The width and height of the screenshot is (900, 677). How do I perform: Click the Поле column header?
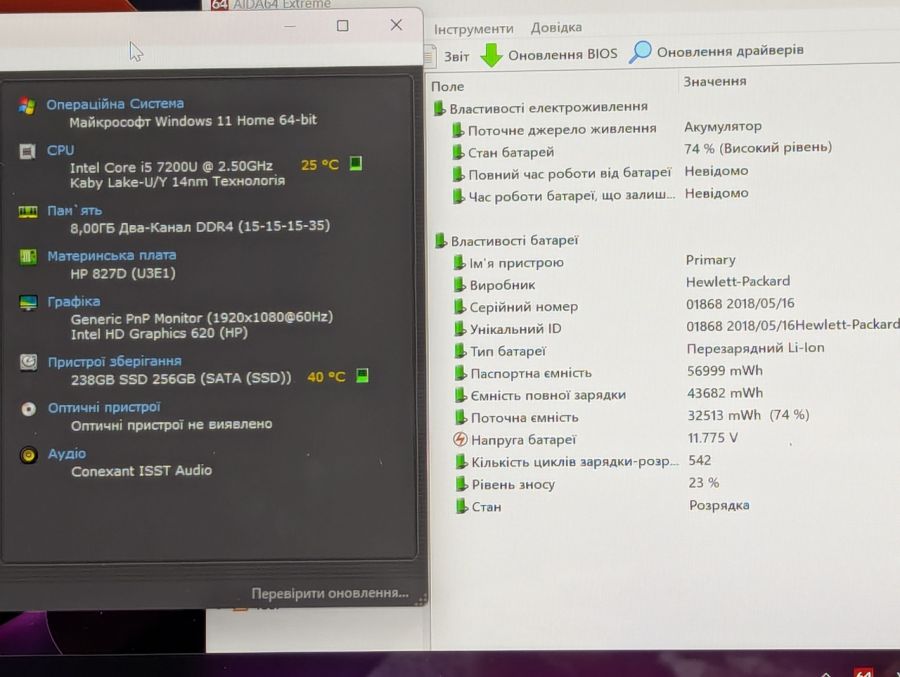447,87
